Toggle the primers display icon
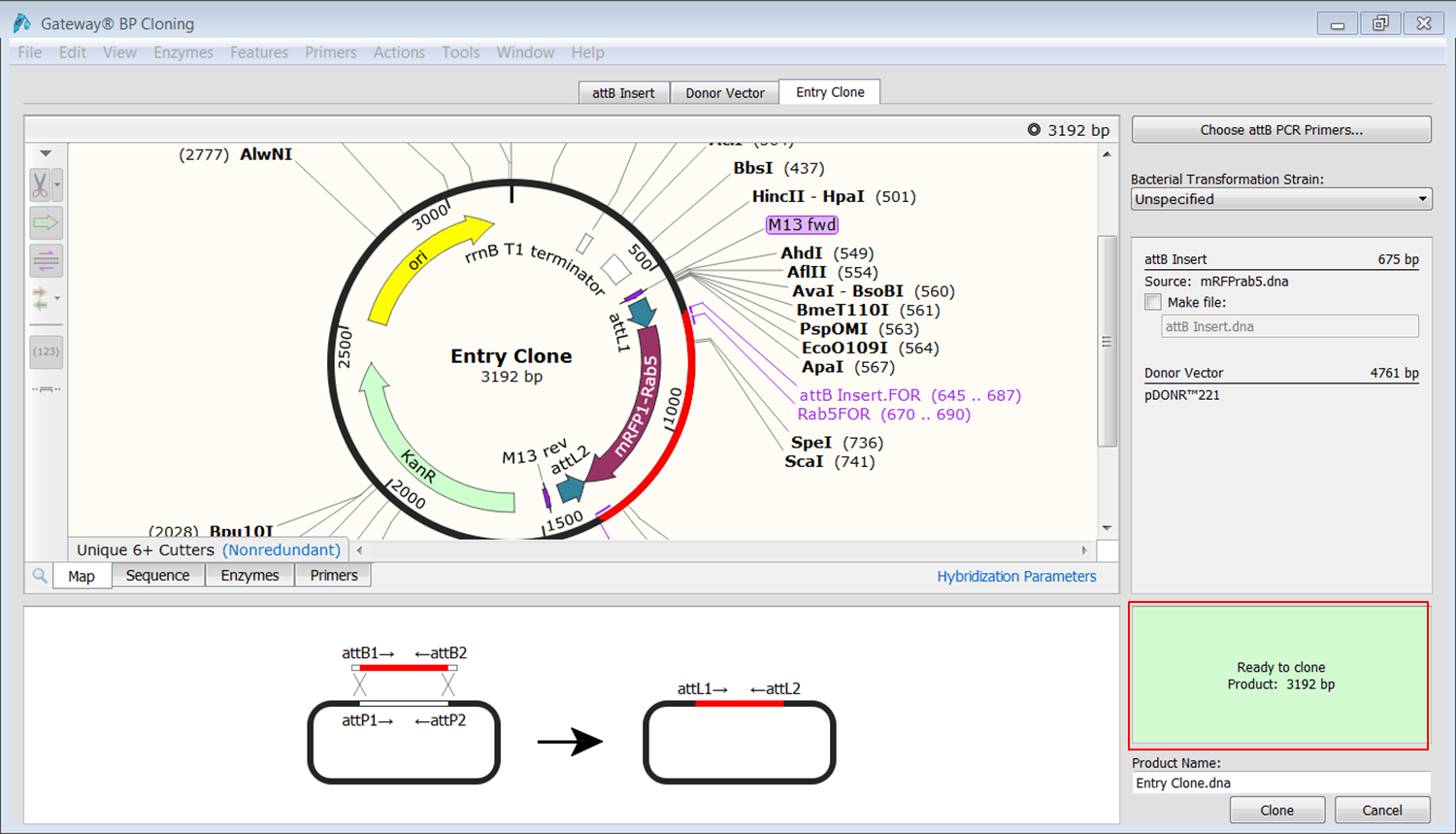This screenshot has width=1456, height=834. pyautogui.click(x=46, y=260)
